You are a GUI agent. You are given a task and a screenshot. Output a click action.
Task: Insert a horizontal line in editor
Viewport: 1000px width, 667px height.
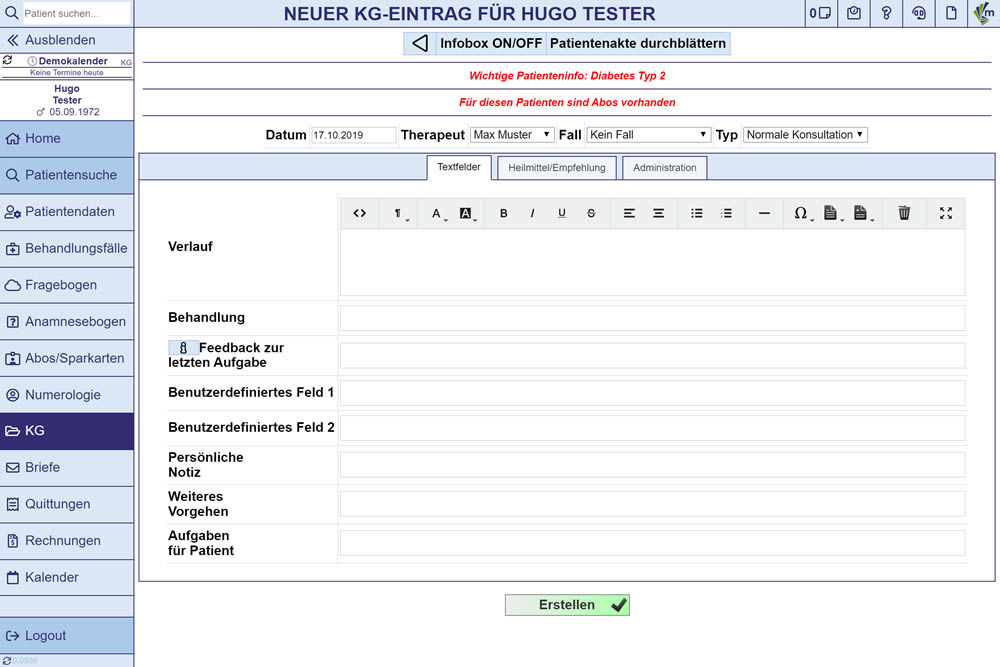tap(764, 213)
